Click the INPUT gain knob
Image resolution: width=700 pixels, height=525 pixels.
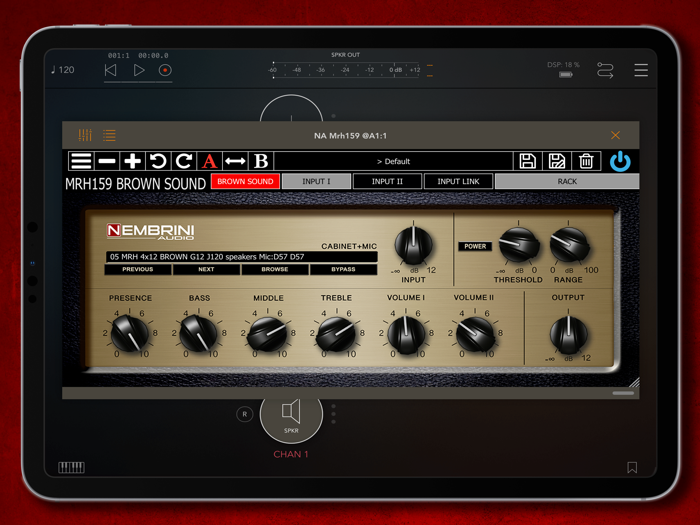[x=413, y=246]
